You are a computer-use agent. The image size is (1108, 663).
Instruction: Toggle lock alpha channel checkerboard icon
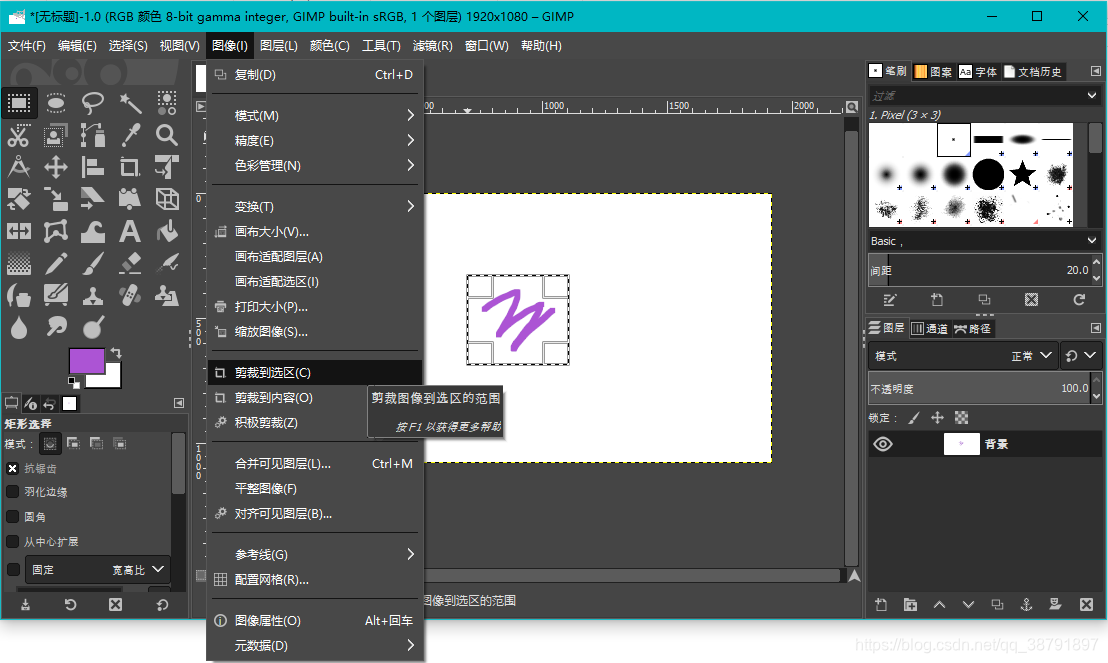click(961, 418)
